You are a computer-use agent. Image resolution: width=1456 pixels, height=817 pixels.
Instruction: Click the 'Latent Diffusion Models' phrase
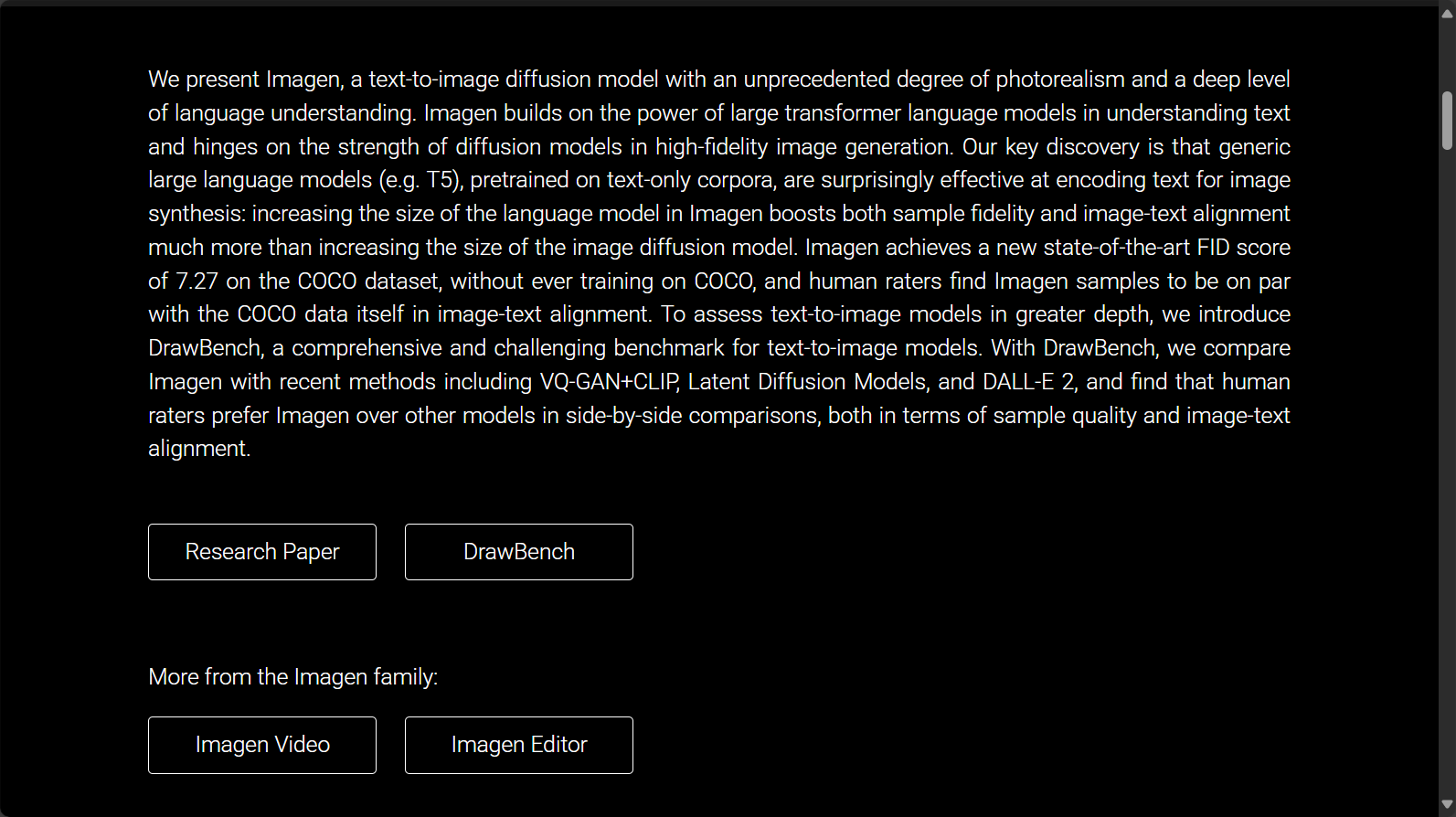coord(808,381)
